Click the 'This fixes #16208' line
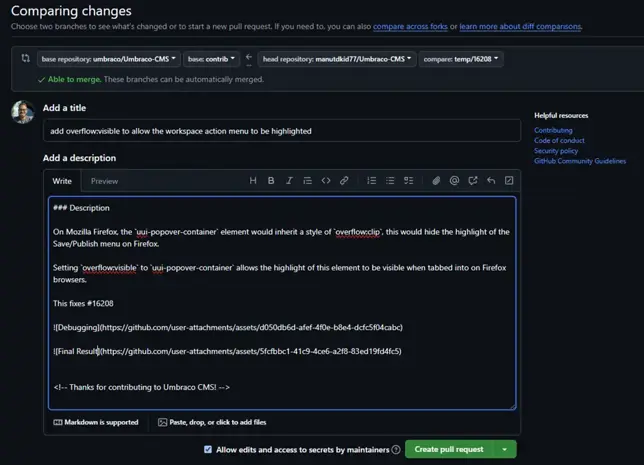Viewport: 644px width, 465px height. [83, 304]
